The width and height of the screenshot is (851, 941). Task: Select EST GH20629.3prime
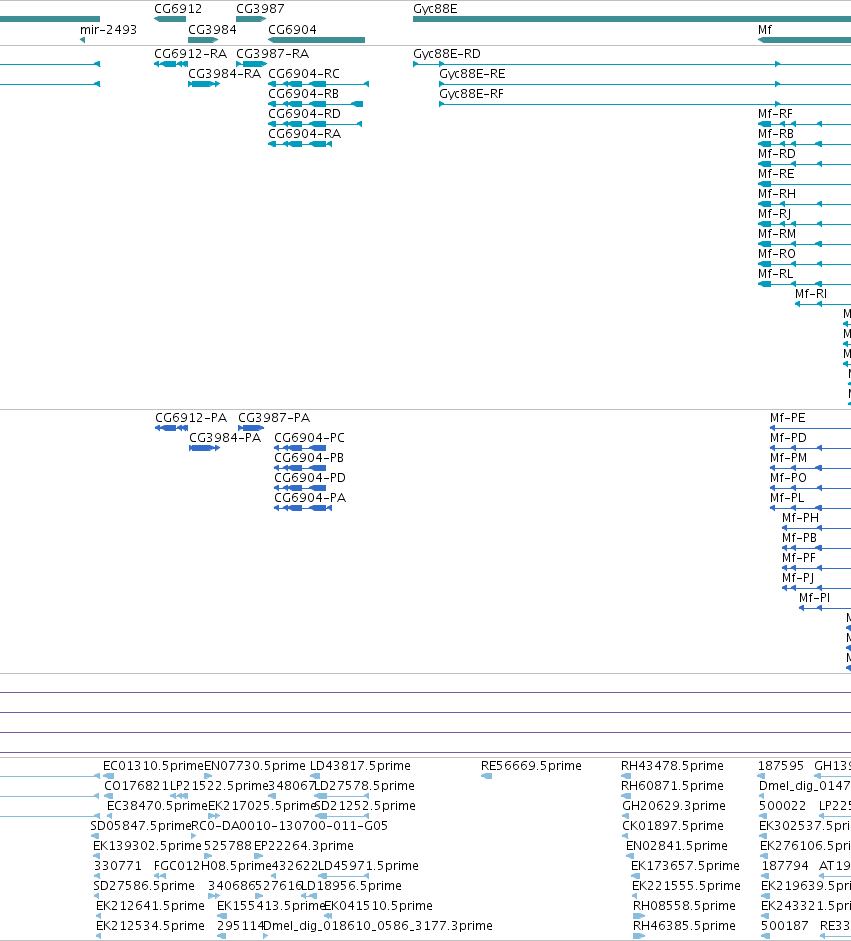pyautogui.click(x=674, y=806)
